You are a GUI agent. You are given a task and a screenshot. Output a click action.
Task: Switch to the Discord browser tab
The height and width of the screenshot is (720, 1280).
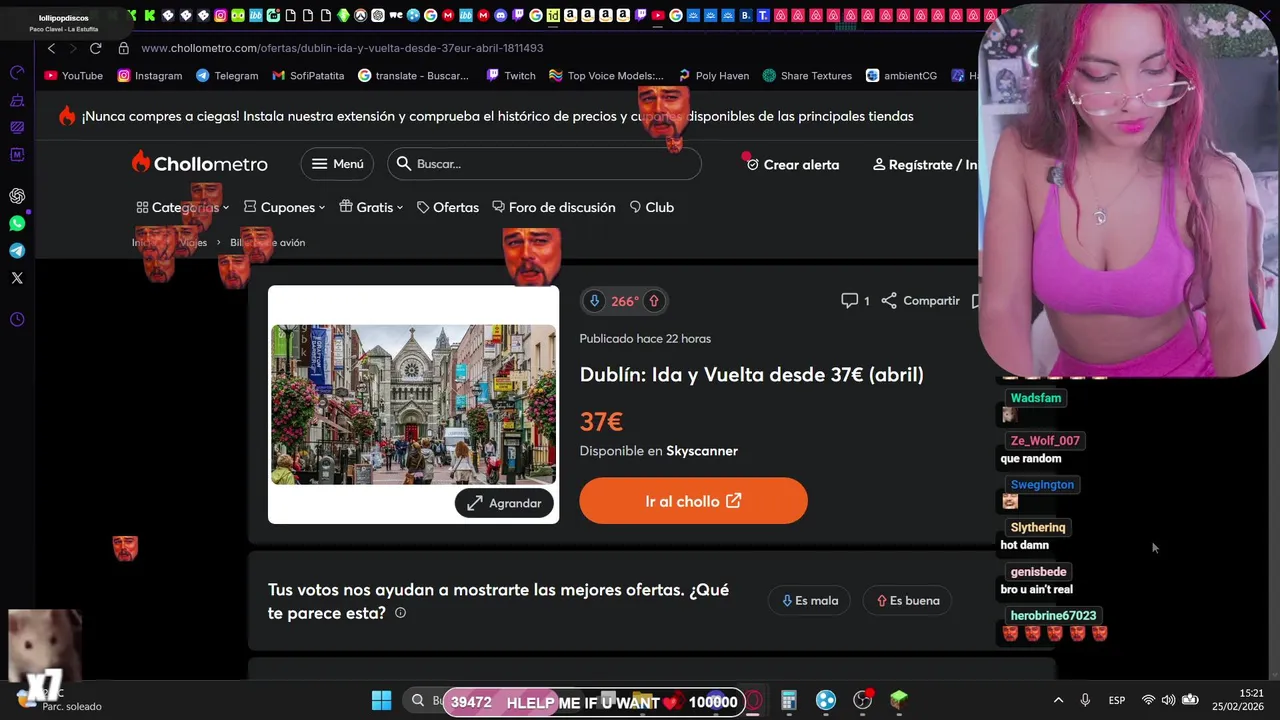coord(501,15)
